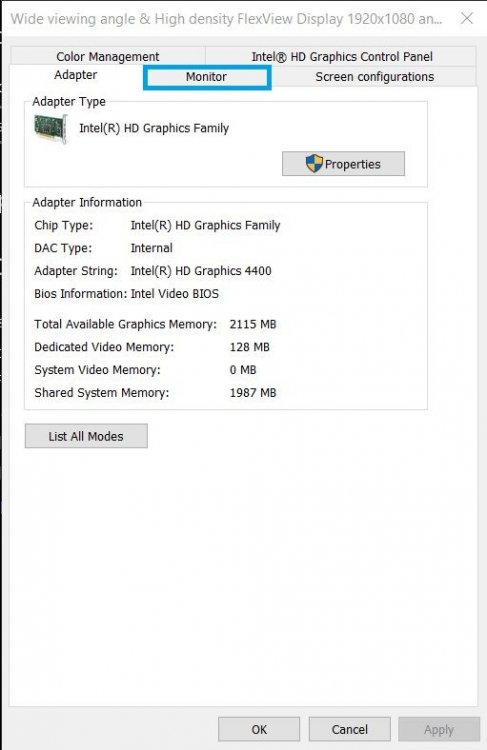Screen dimensions: 487x750
Task: Open the Color Management tab
Action: coord(108,56)
